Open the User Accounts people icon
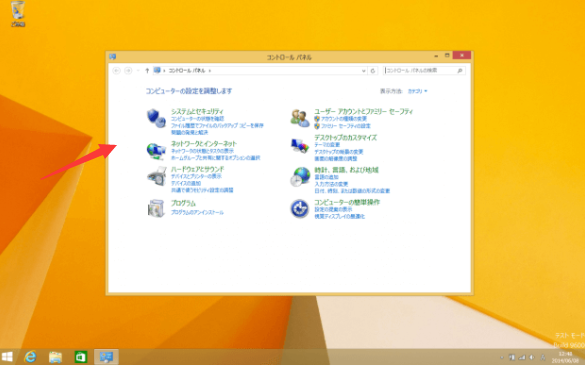Image resolution: width=585 pixels, height=366 pixels. [300, 118]
